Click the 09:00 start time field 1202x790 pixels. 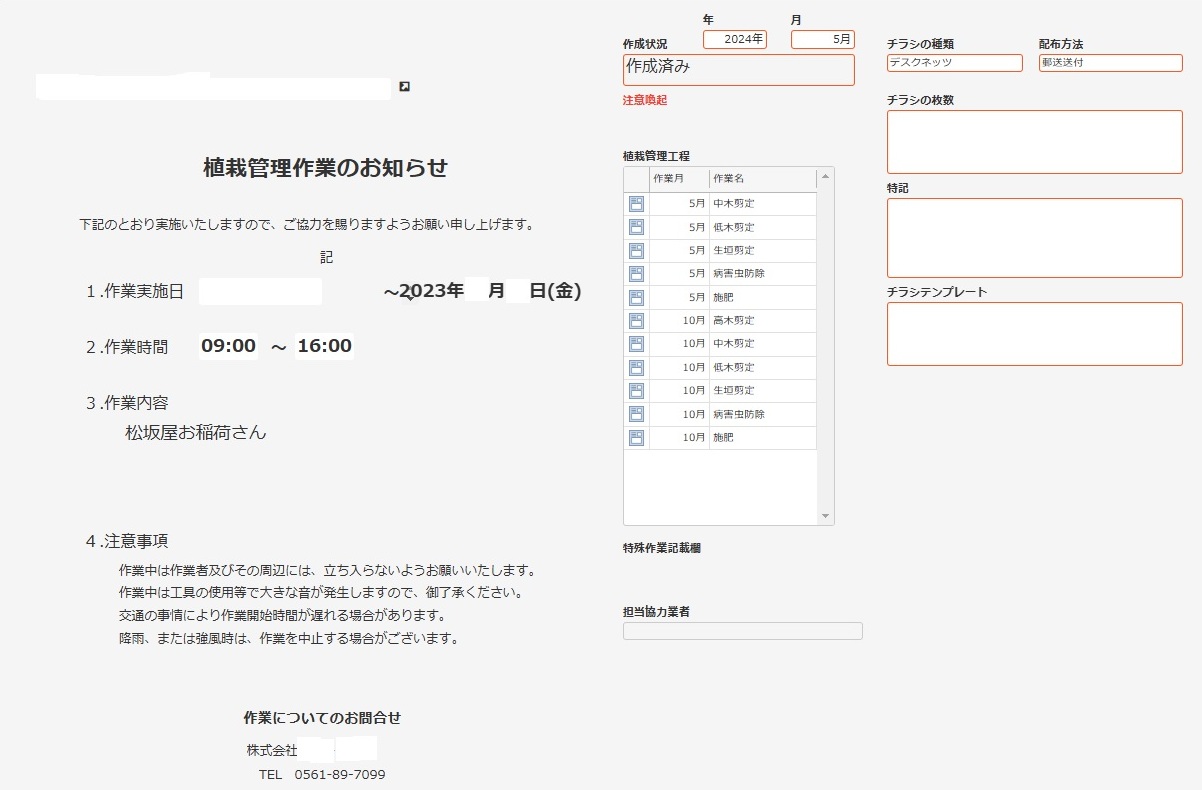point(229,346)
